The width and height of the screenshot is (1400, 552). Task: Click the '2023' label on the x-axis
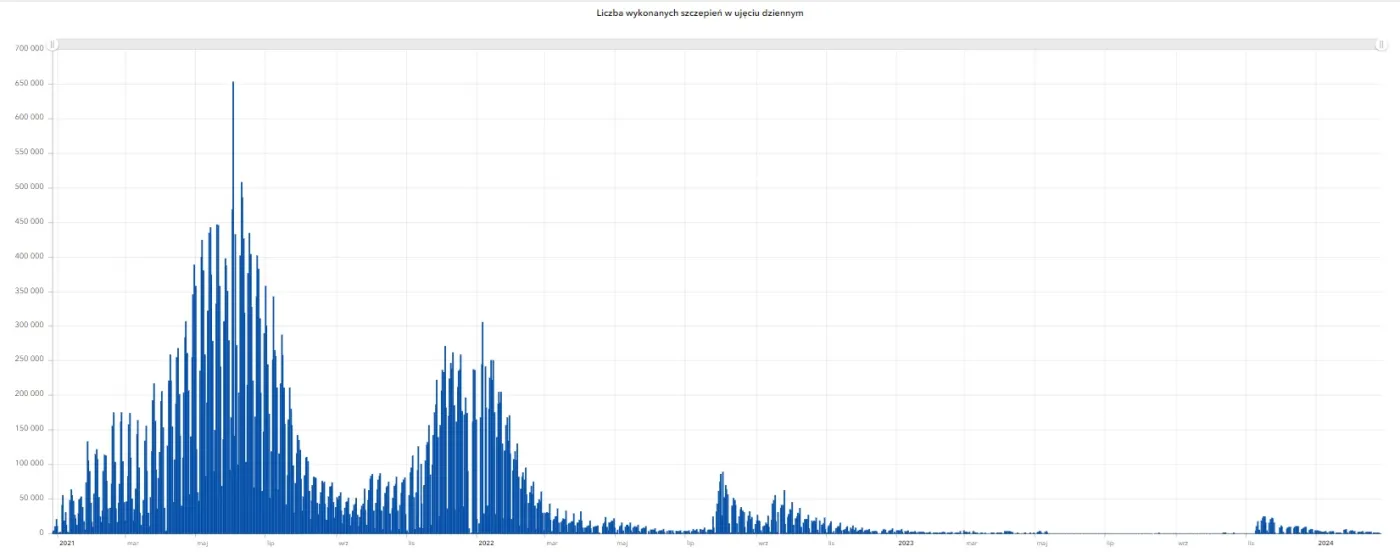click(x=905, y=543)
